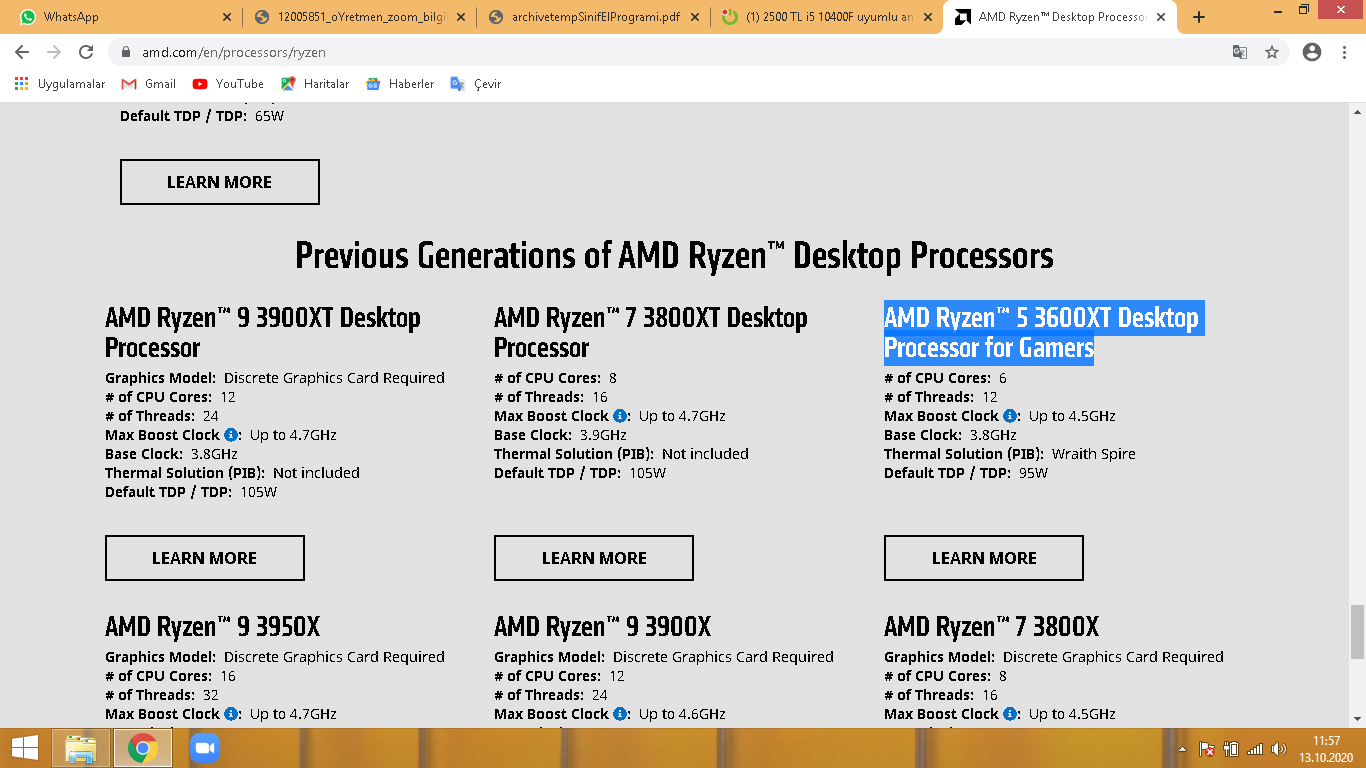1366x768 pixels.
Task: Open the YouTube bookmark
Action: tap(228, 84)
